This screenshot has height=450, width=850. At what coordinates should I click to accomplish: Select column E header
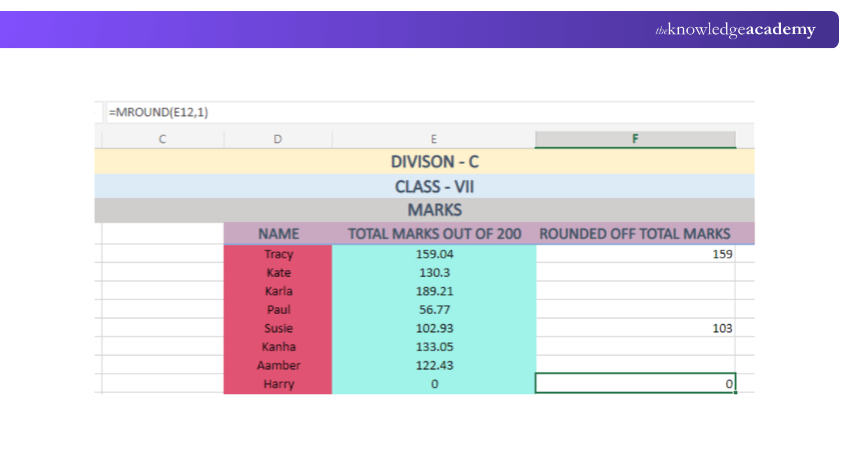coord(434,139)
